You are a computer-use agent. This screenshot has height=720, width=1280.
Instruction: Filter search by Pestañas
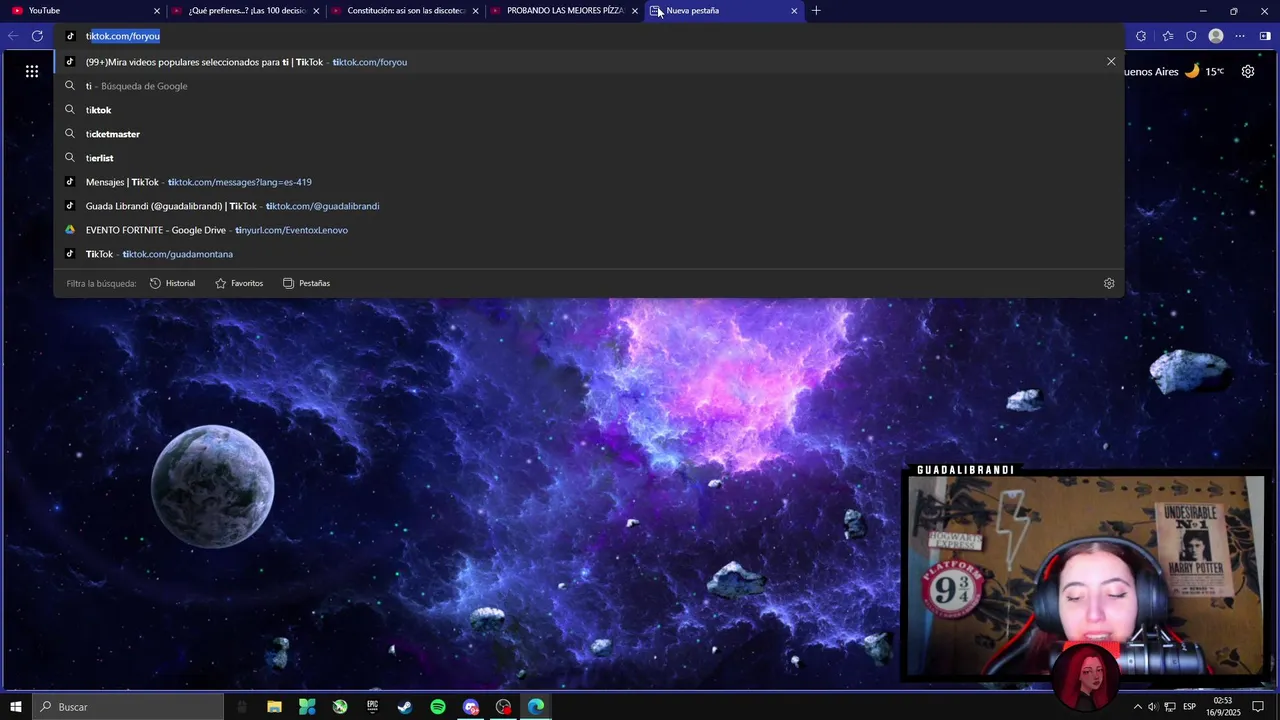point(306,283)
